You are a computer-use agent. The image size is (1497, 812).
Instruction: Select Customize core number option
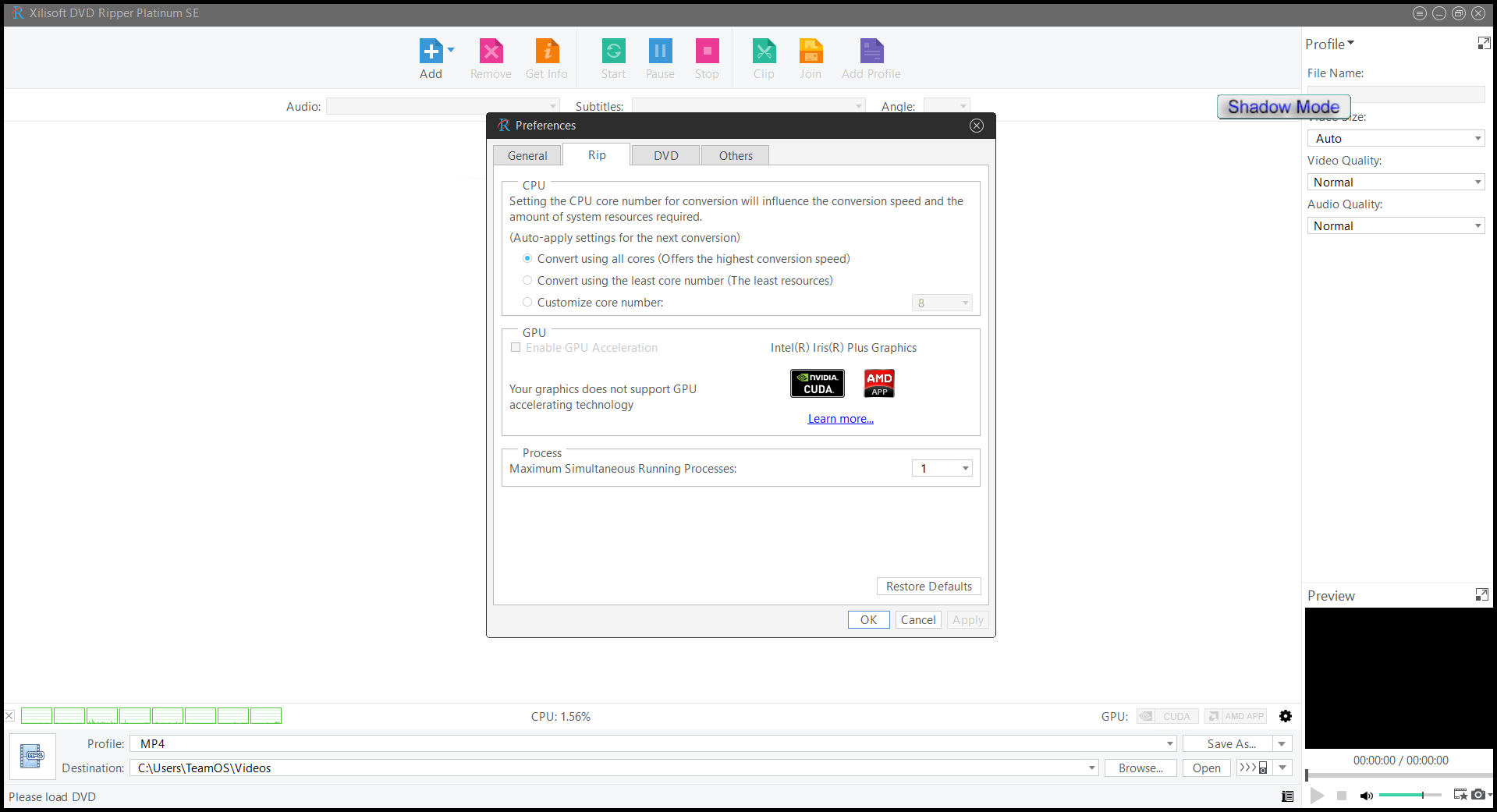[527, 303]
